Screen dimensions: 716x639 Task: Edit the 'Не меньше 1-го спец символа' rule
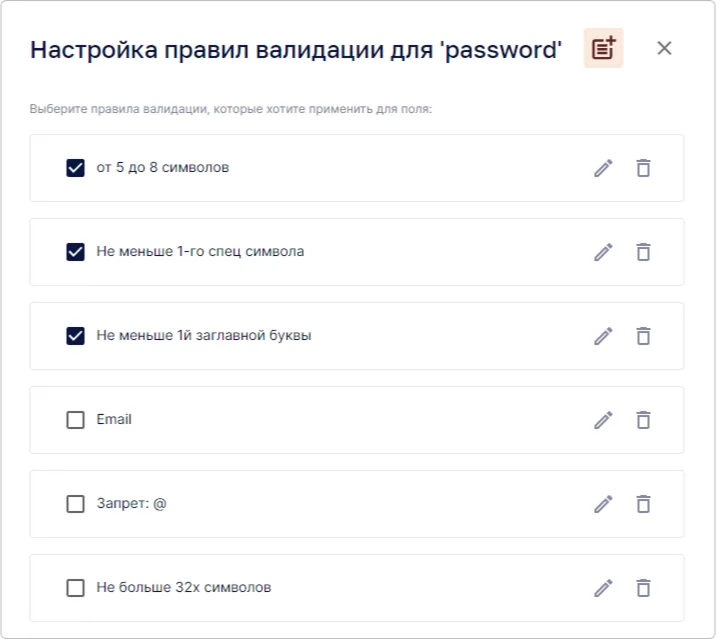coord(603,252)
